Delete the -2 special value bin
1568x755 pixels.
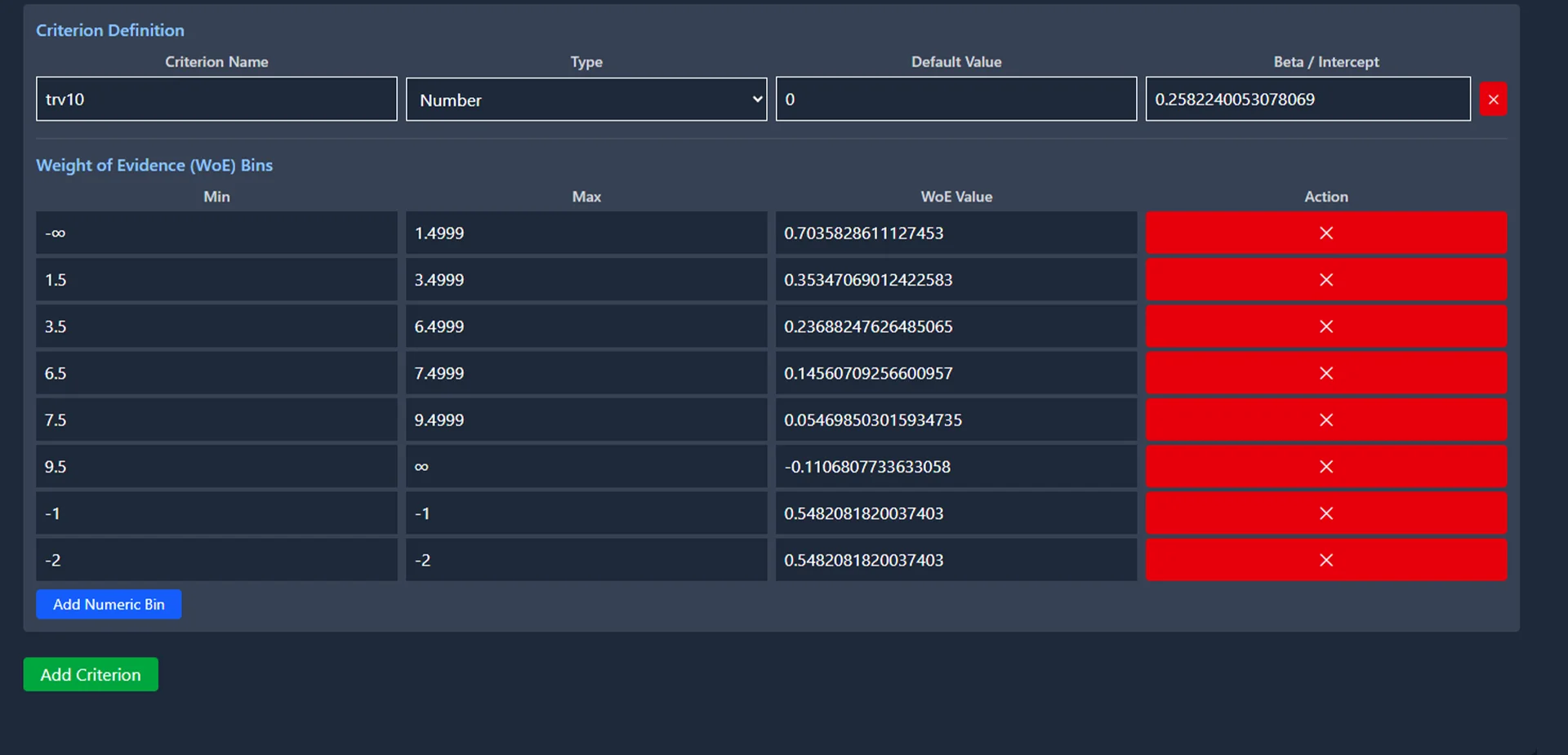click(x=1325, y=560)
